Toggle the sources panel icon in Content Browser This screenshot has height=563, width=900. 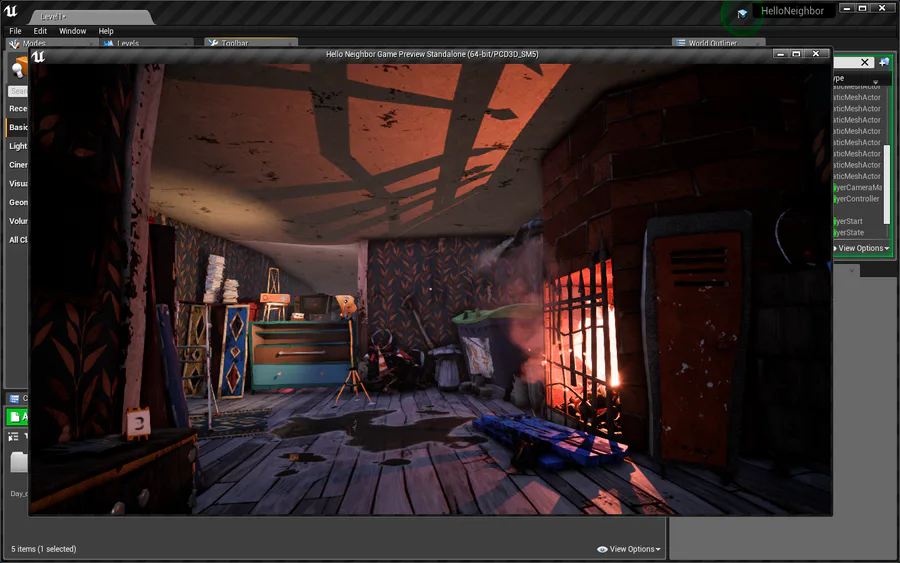(x=13, y=437)
